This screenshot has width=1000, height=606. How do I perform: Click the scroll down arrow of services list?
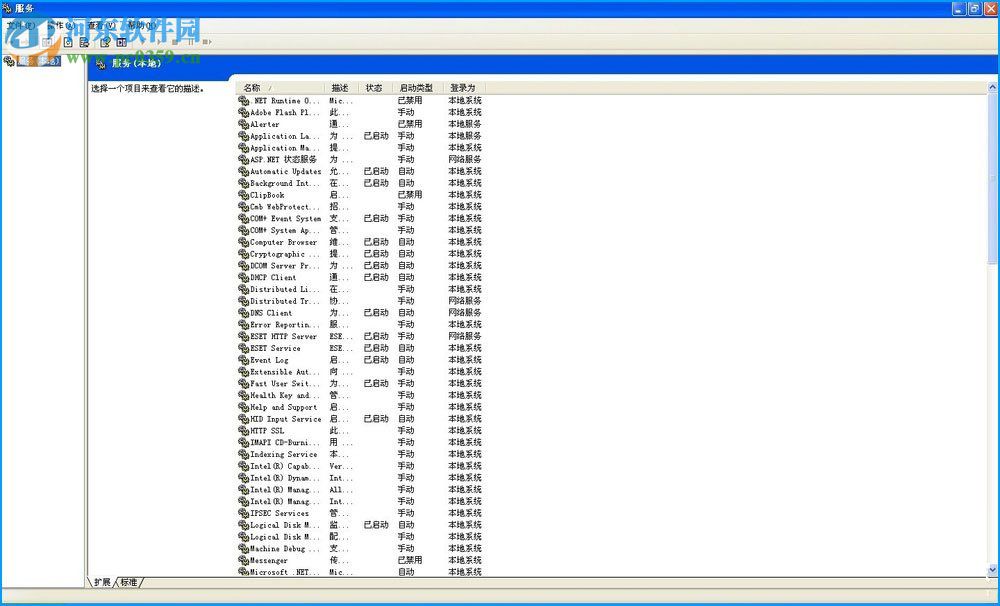point(993,570)
